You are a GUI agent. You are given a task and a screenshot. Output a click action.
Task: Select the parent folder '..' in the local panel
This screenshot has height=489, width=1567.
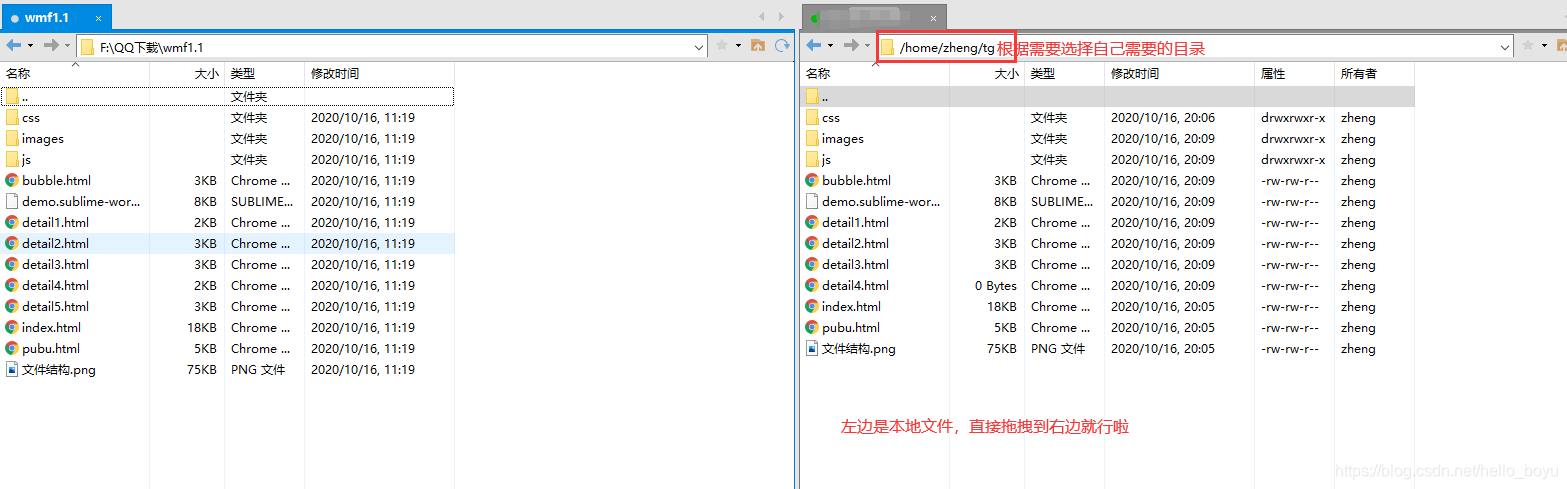click(x=227, y=96)
